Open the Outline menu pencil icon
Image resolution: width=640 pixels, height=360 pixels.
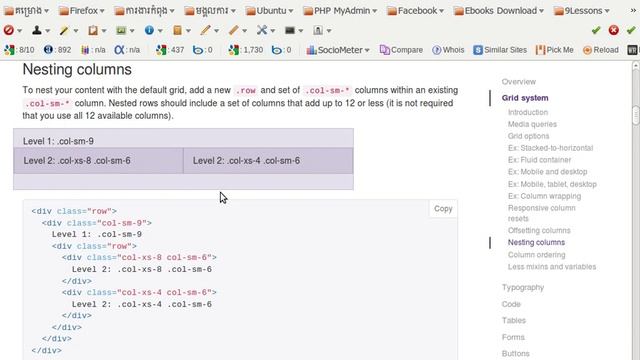point(205,30)
